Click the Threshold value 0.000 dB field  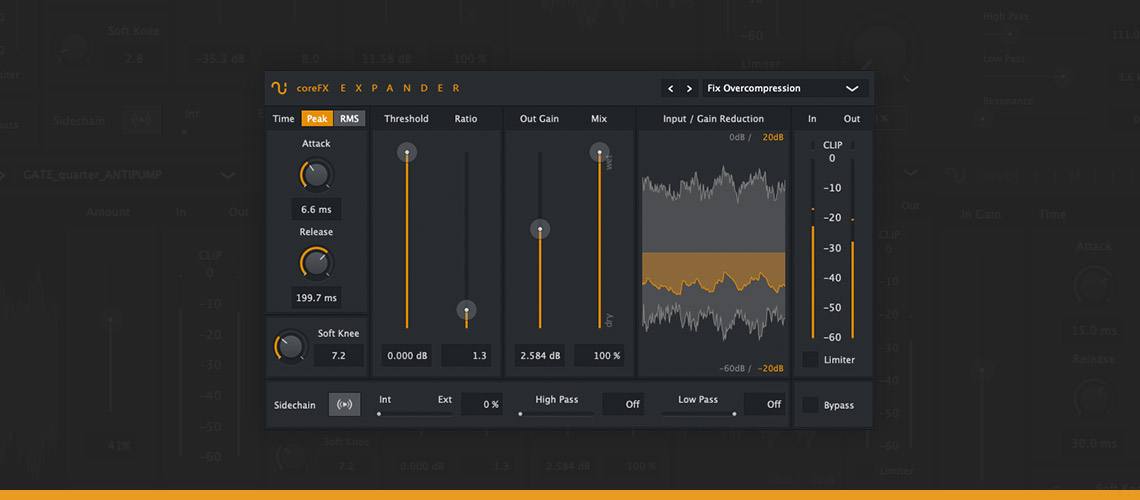(x=407, y=355)
